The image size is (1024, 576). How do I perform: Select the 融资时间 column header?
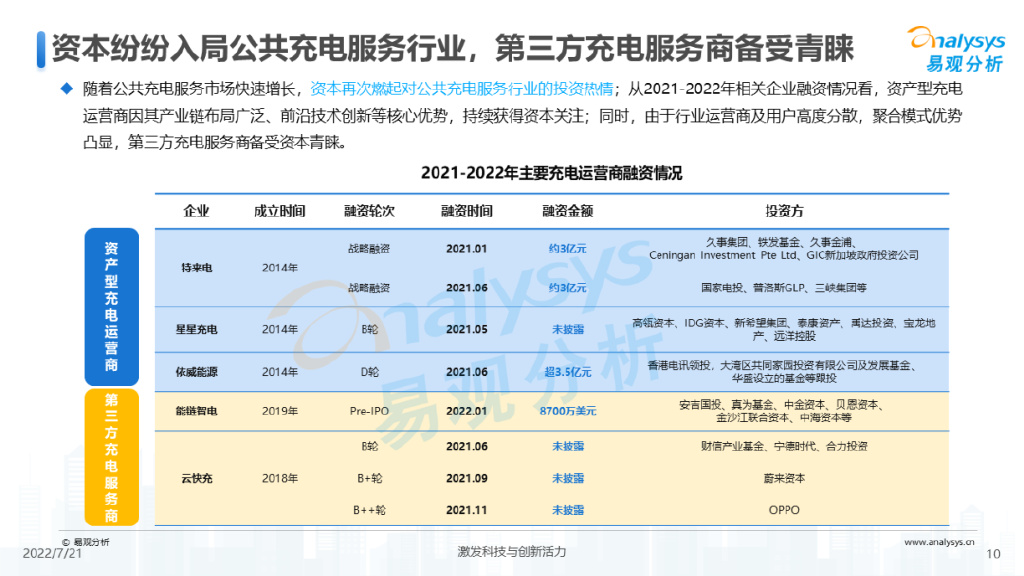(466, 211)
